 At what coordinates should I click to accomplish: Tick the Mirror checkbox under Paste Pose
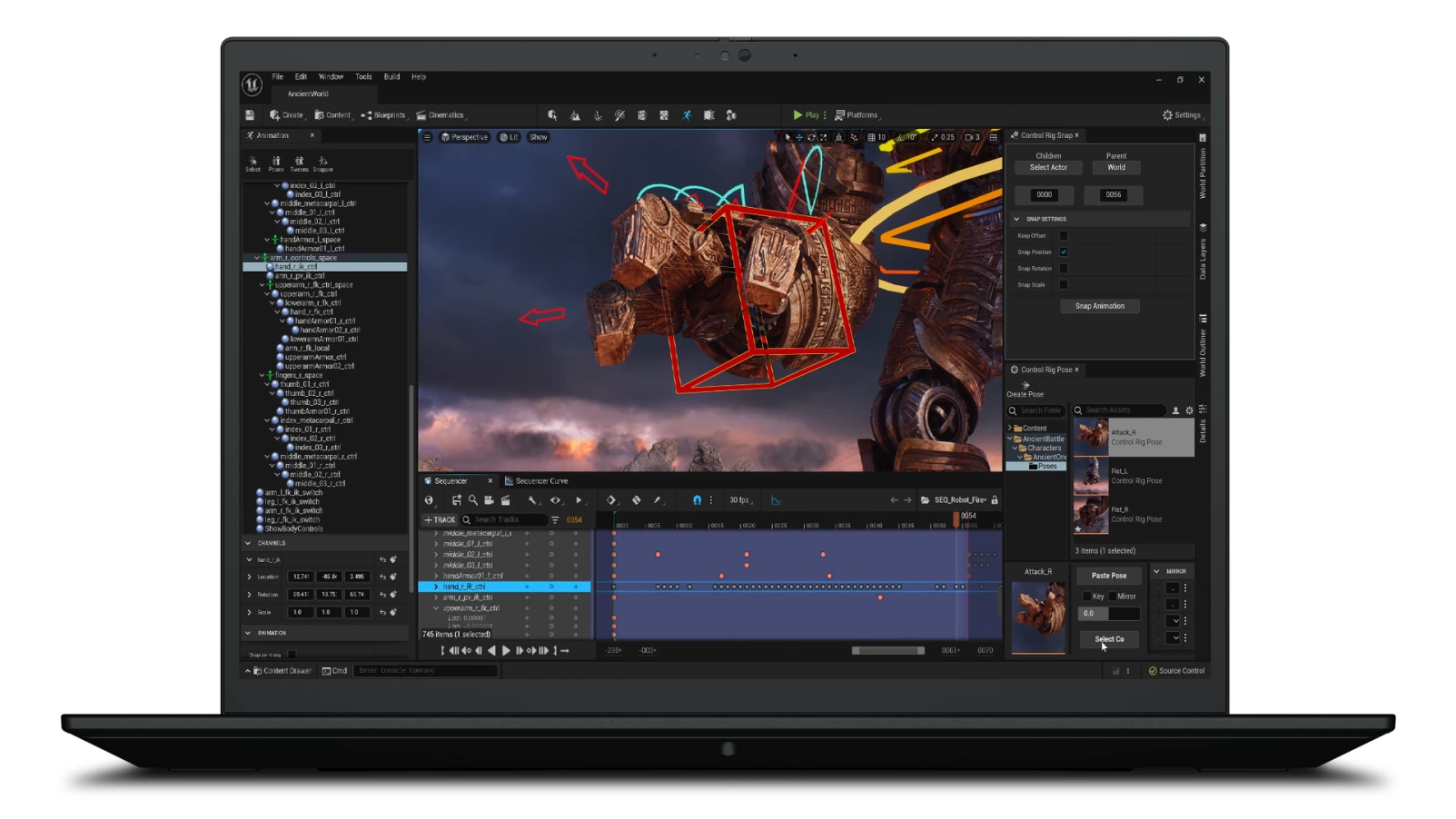[x=1113, y=597]
